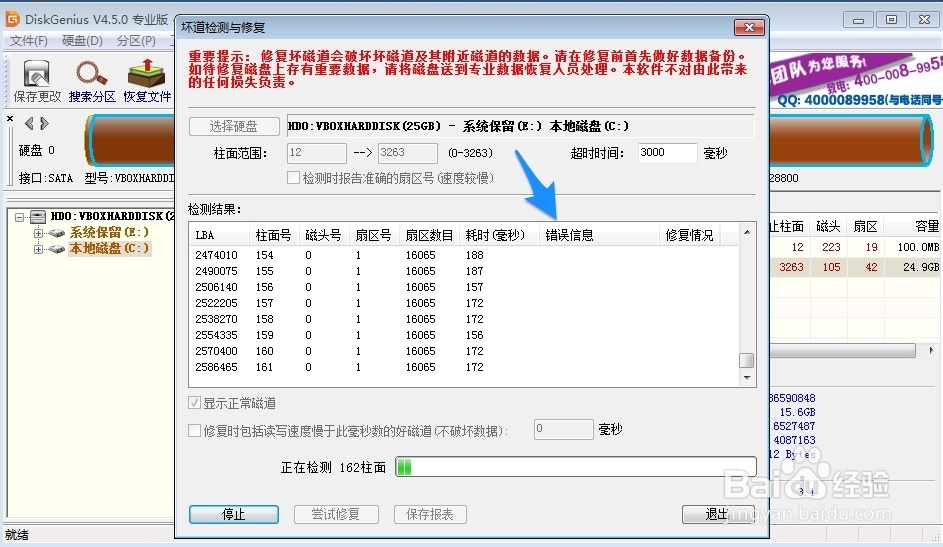943x547 pixels.
Task: Click results list scroll down arrow
Action: click(746, 377)
